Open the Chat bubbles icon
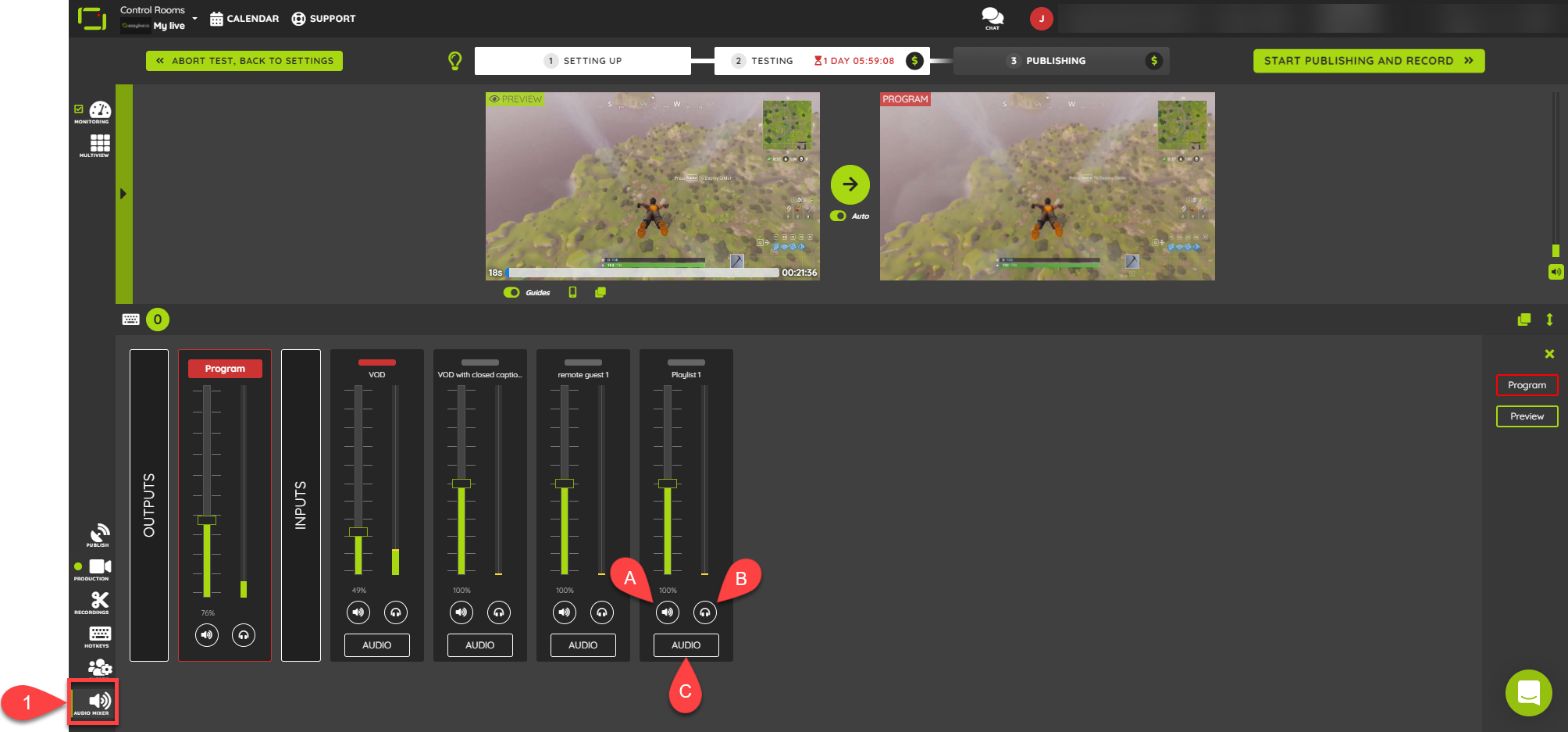Viewport: 1568px width, 732px height. pos(992,16)
